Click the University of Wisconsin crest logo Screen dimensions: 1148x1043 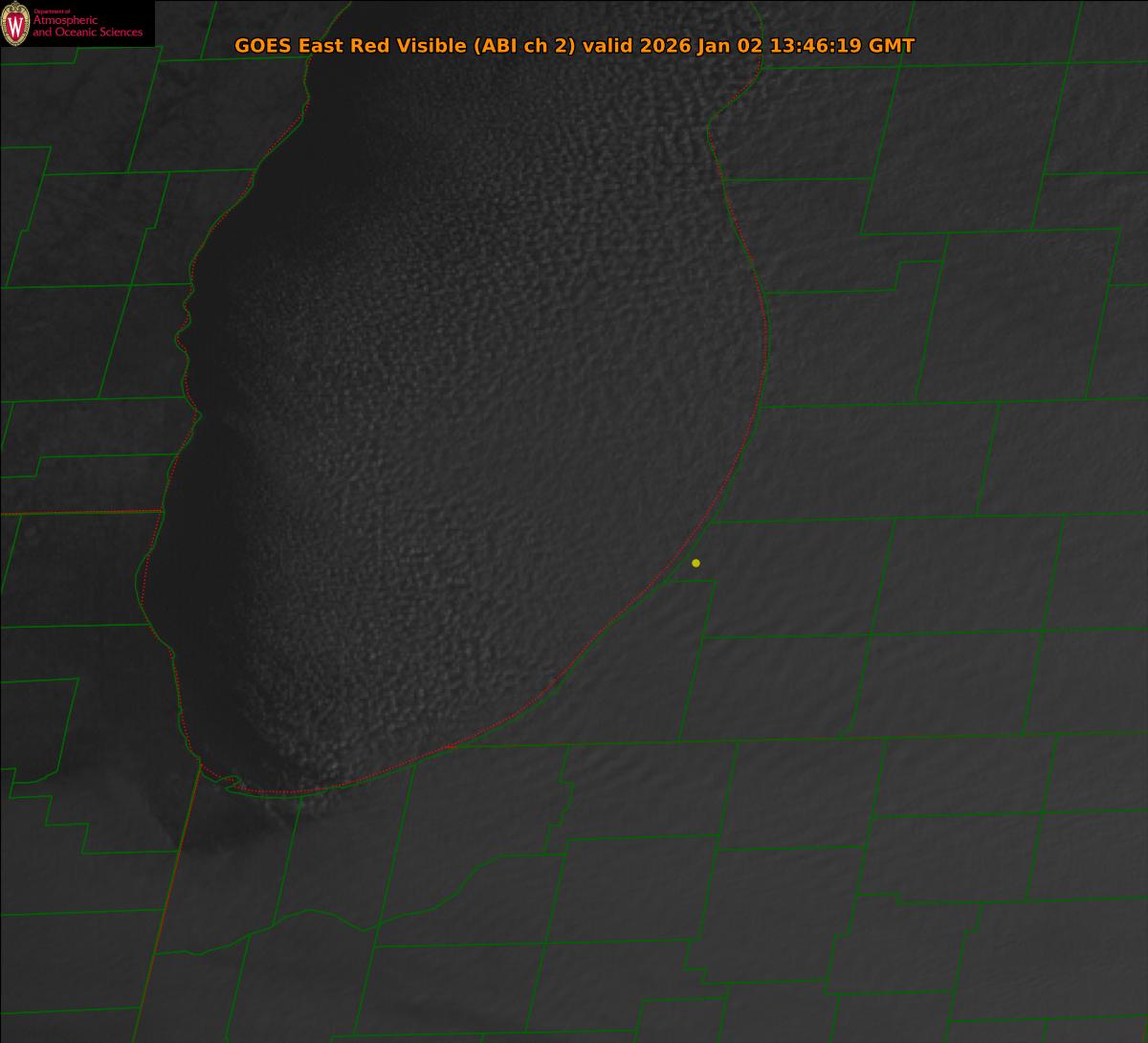tap(16, 24)
